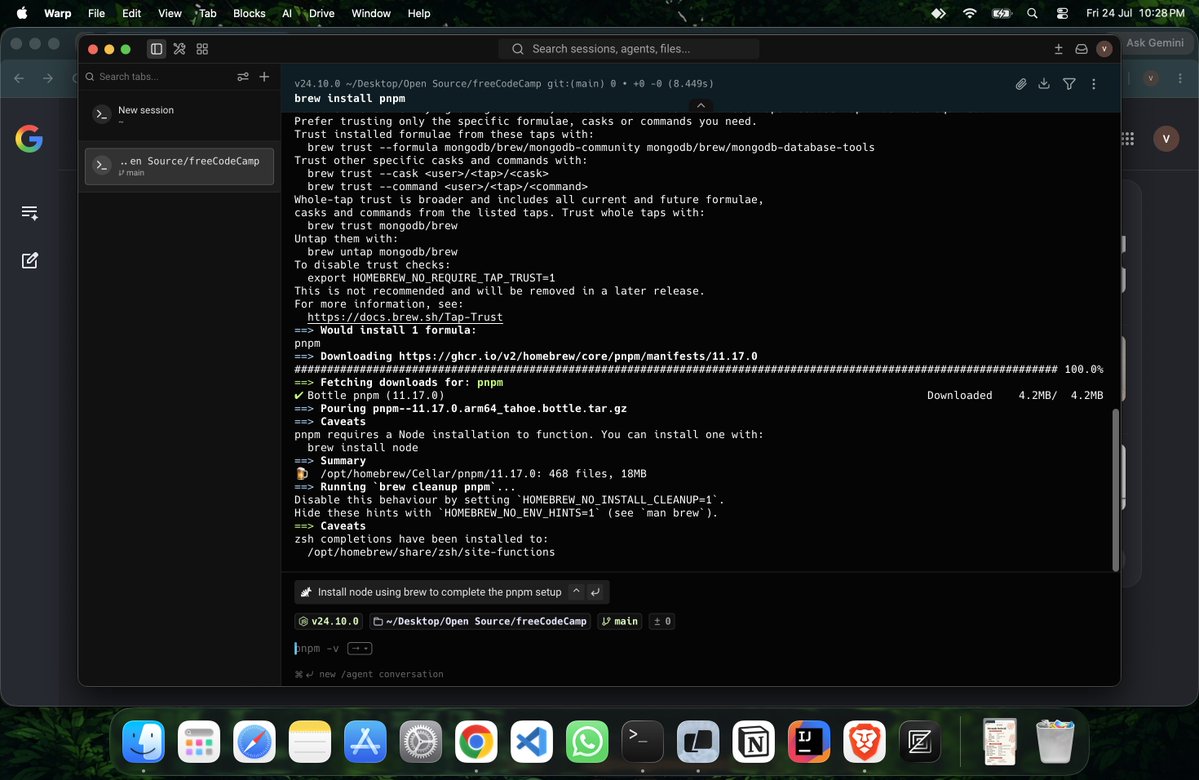Click the "brew install pnpm" command text
Screen dimensions: 1199x780
[x=349, y=98]
